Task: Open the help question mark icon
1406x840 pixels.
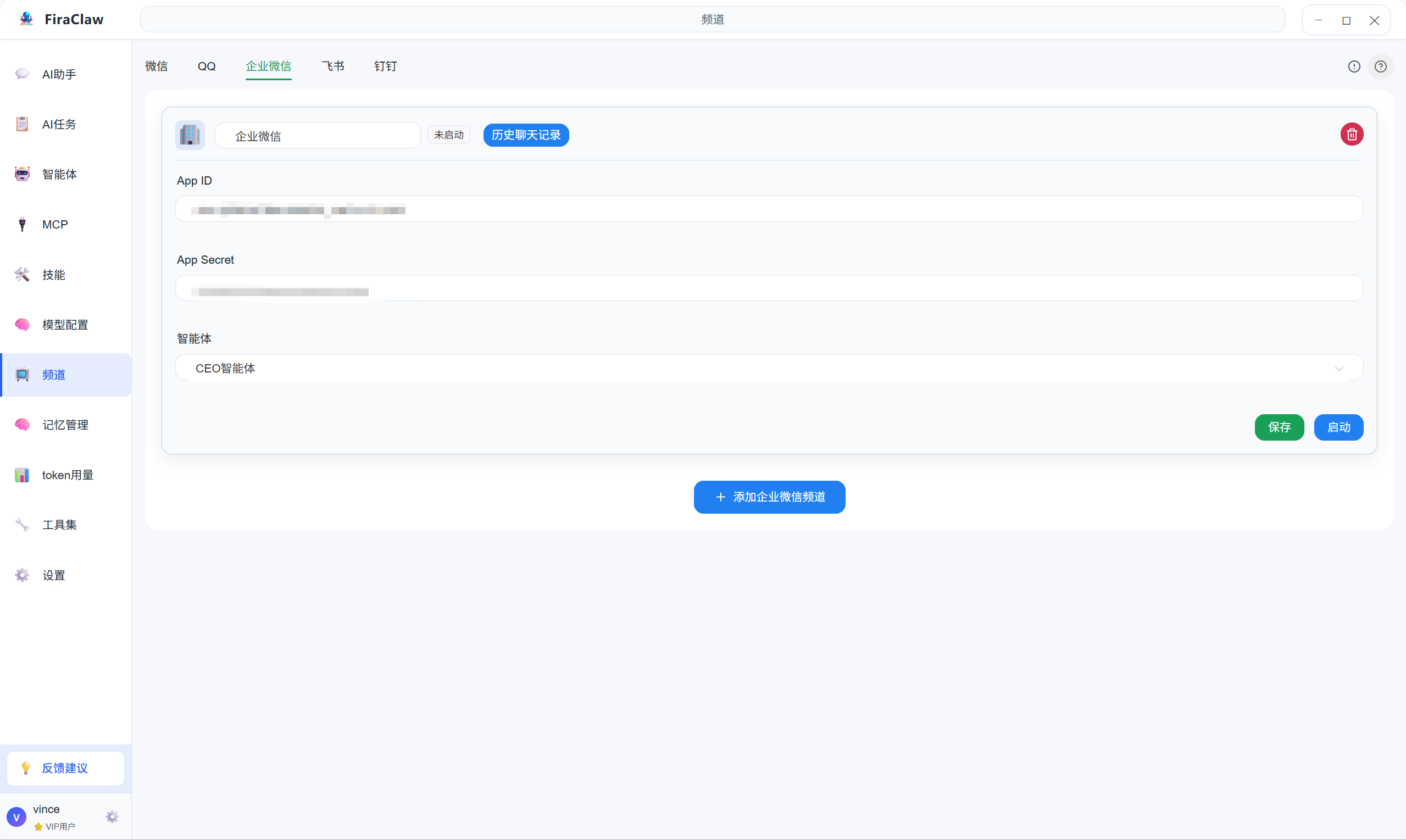Action: pos(1381,67)
